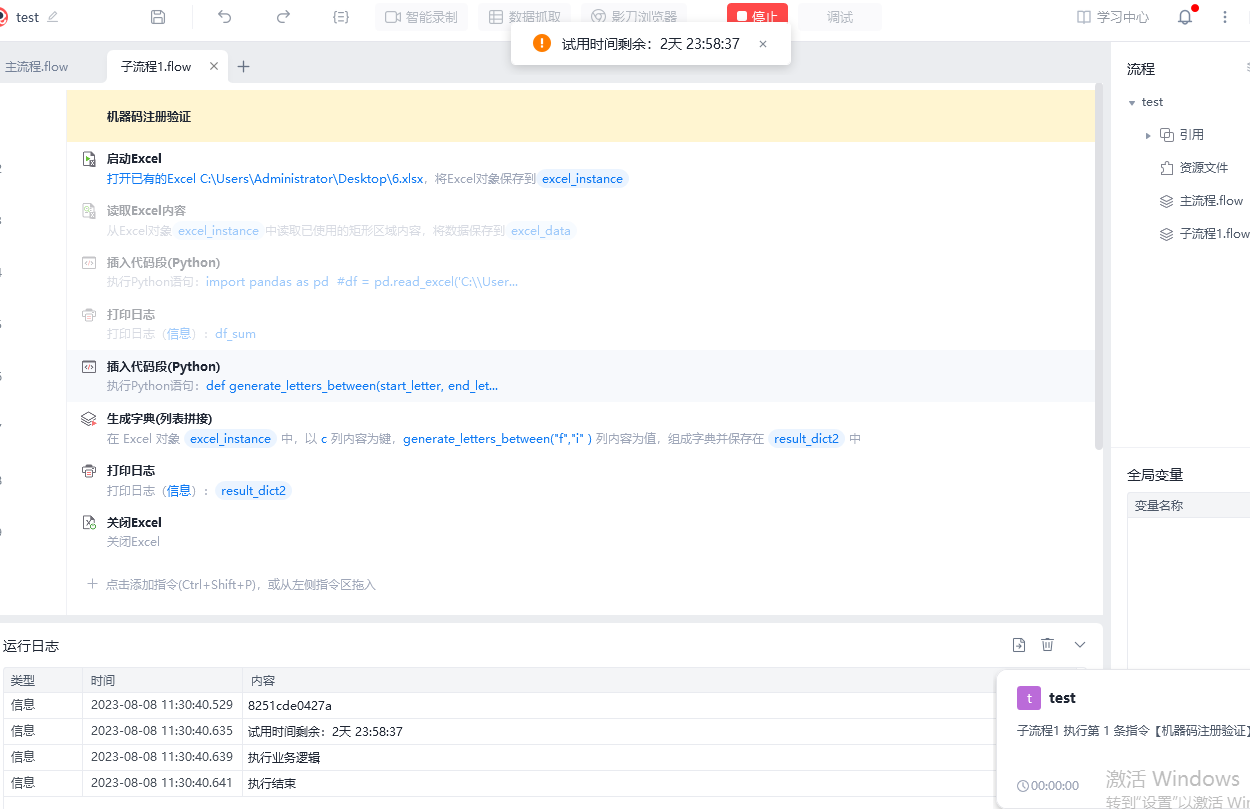Open 数据抓取 data capture tool

[525, 17]
